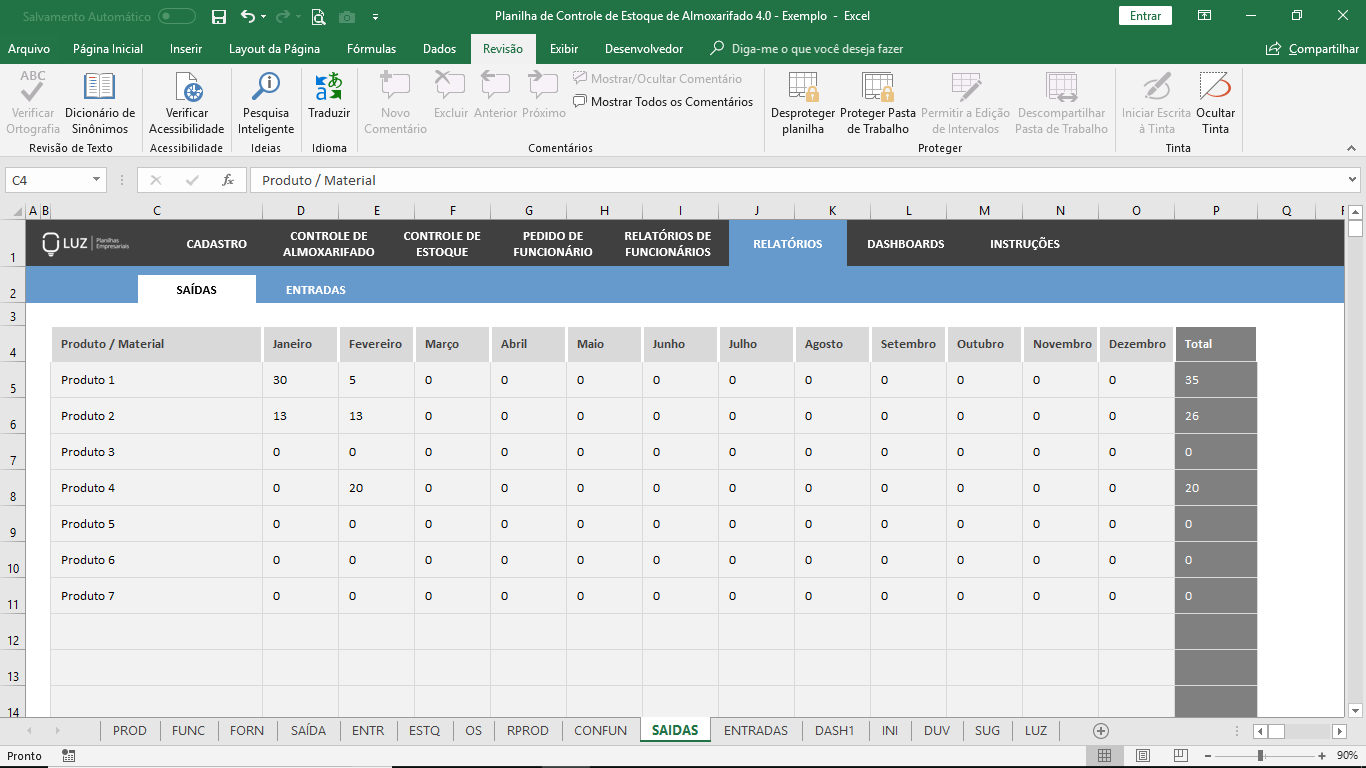Click the Ocultar Tinta icon

click(1215, 88)
